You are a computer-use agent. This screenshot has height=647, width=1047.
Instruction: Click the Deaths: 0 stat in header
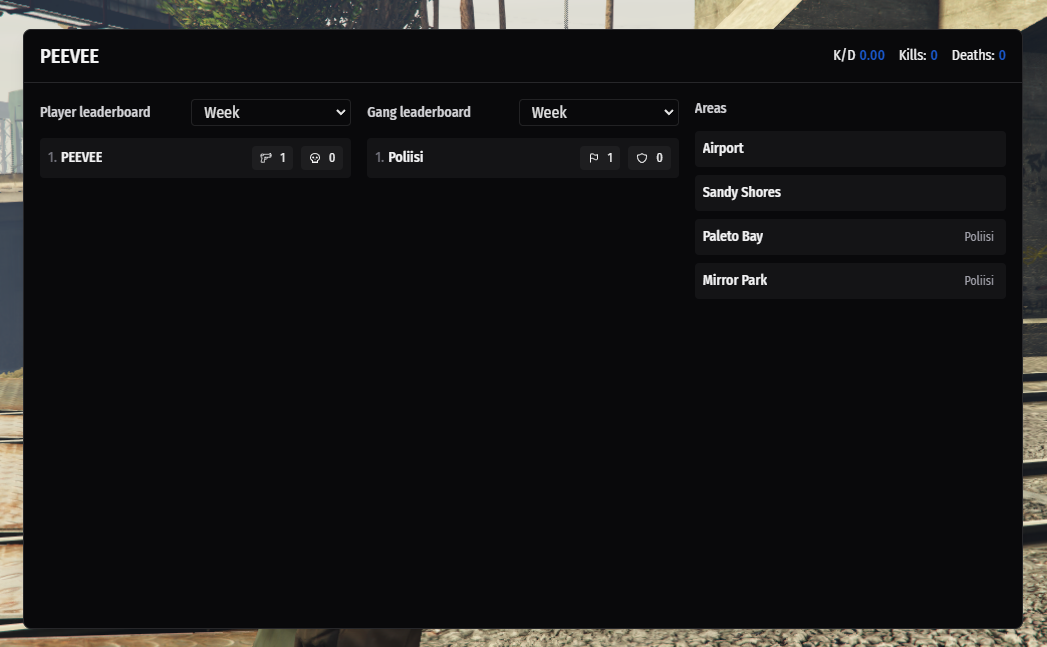(978, 55)
